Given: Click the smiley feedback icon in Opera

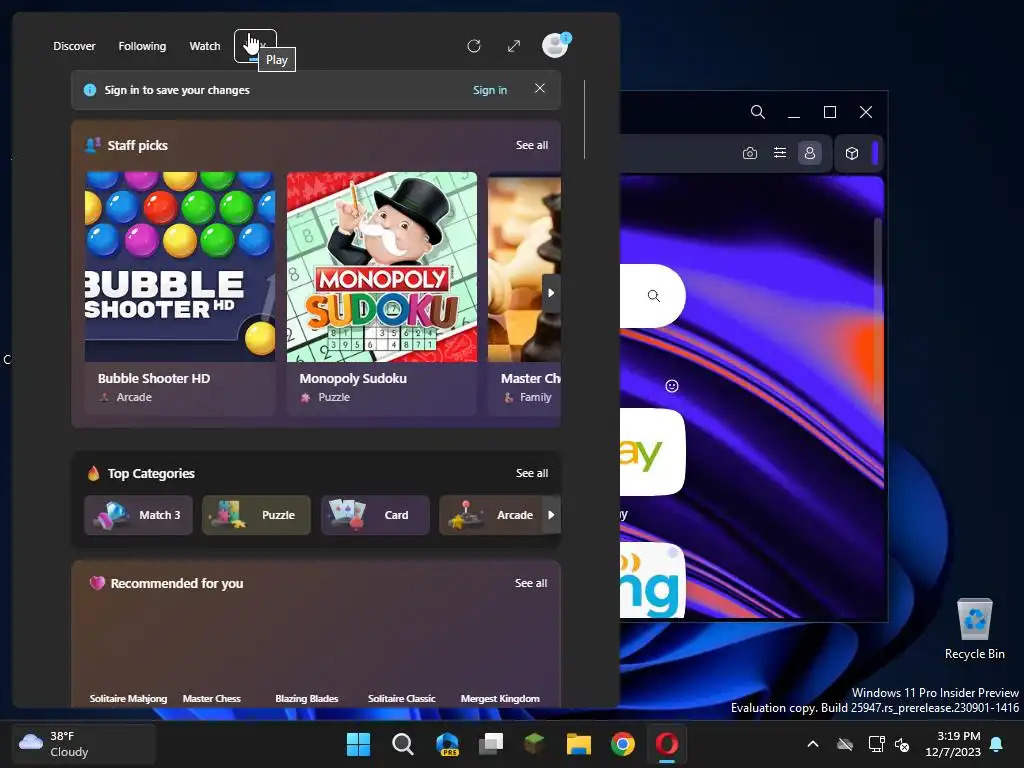Looking at the screenshot, I should coord(672,386).
